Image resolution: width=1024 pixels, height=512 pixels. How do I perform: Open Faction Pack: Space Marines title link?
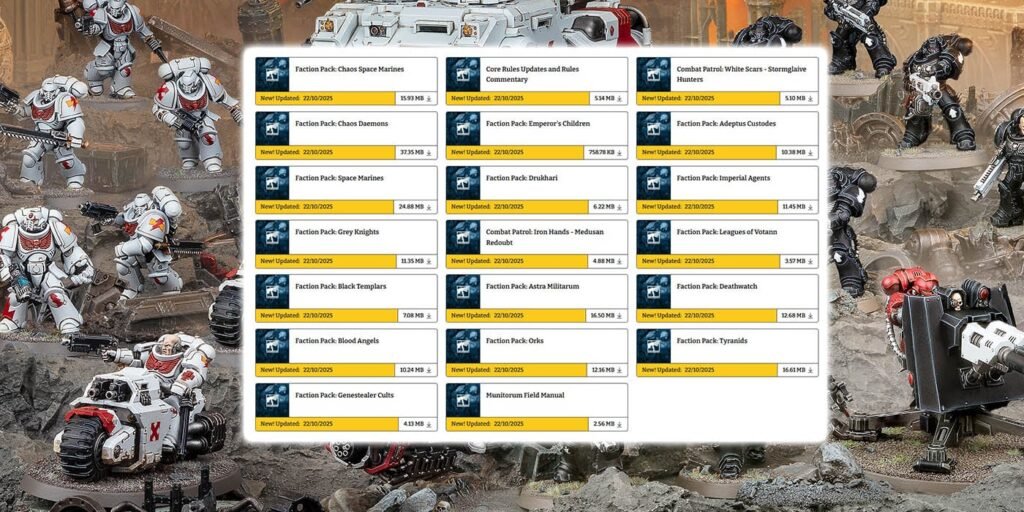tap(339, 178)
